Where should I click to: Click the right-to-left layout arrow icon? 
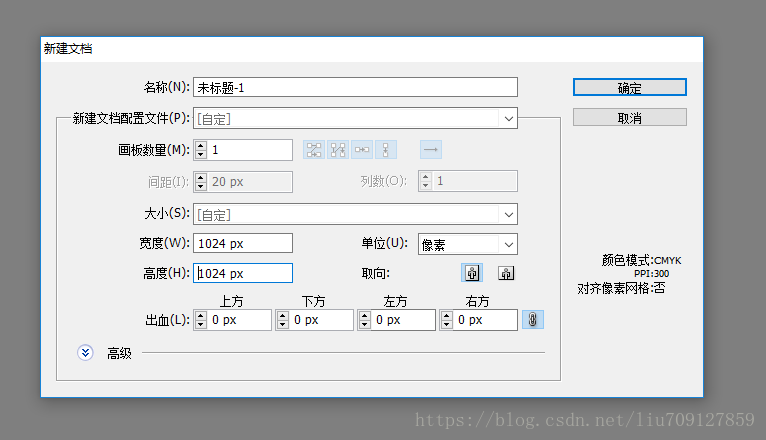click(431, 150)
